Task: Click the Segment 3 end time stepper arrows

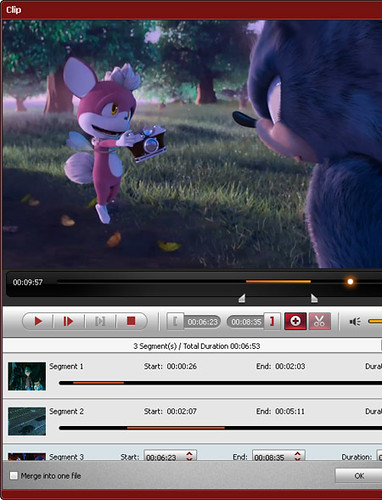Action: point(297,456)
